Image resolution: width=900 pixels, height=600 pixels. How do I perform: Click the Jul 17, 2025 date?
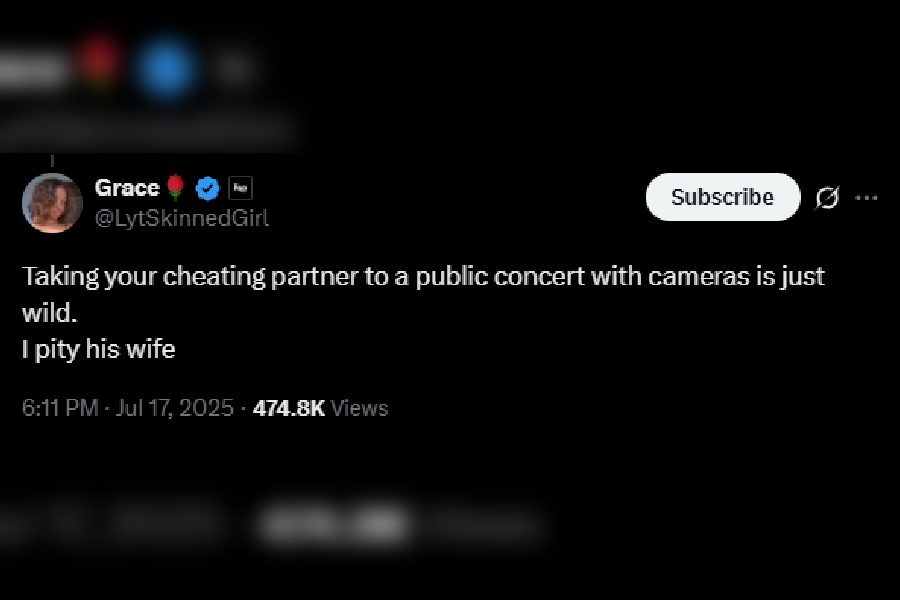click(x=175, y=408)
